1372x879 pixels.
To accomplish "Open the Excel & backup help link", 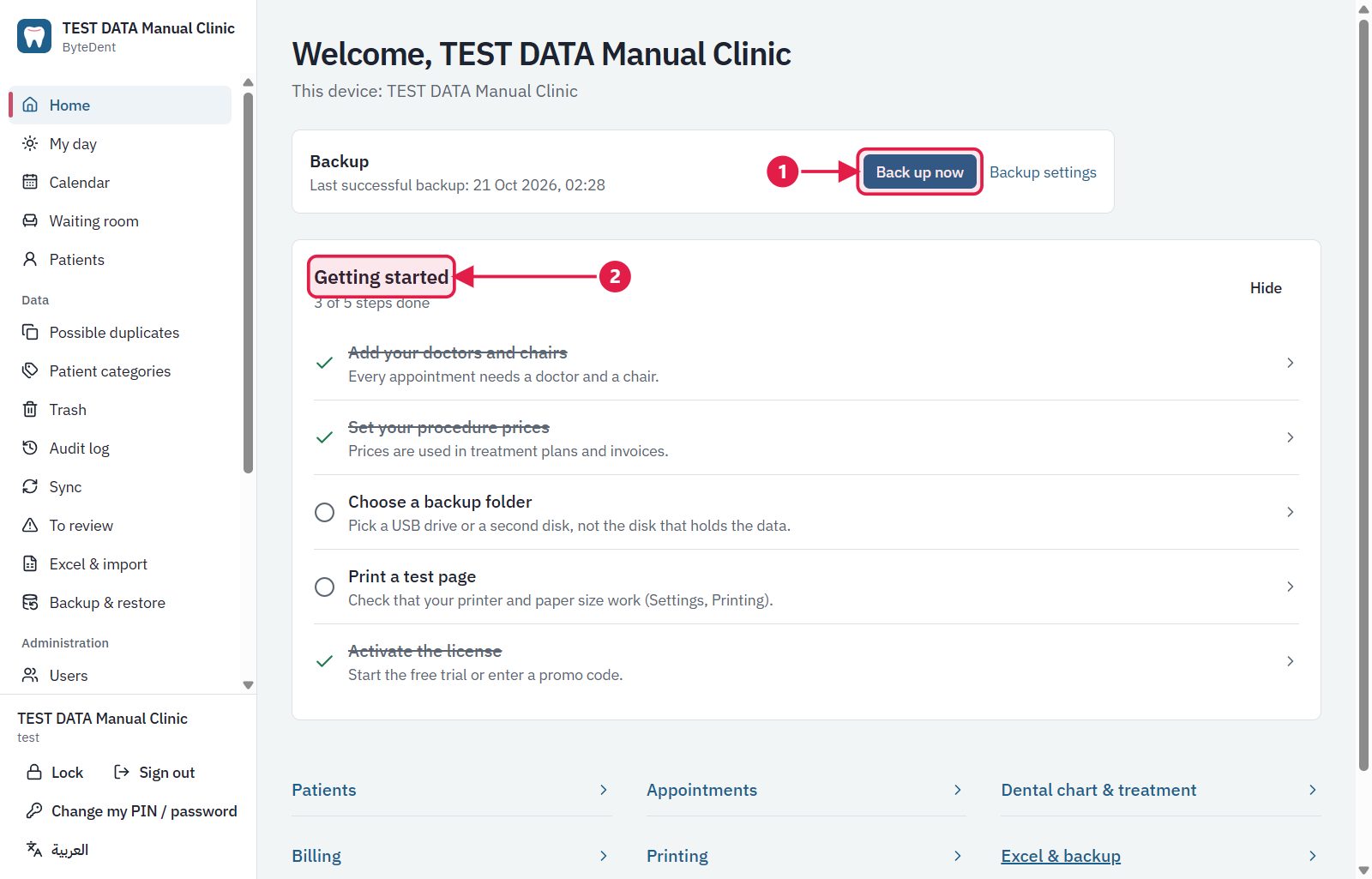I will (1061, 856).
